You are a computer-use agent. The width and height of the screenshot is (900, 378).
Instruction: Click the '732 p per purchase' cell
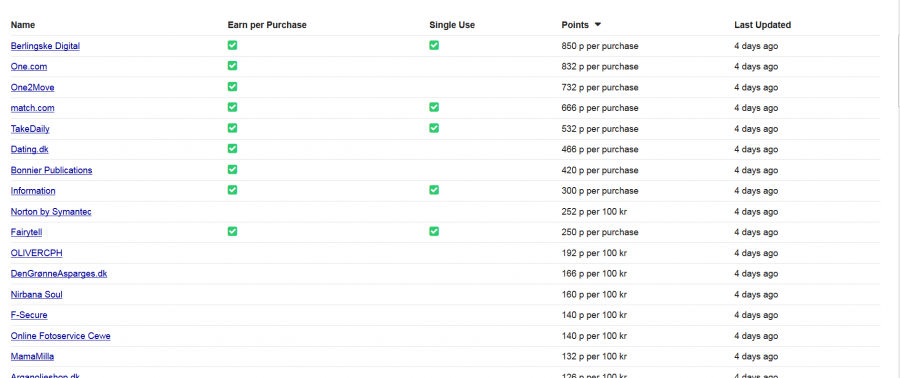600,87
